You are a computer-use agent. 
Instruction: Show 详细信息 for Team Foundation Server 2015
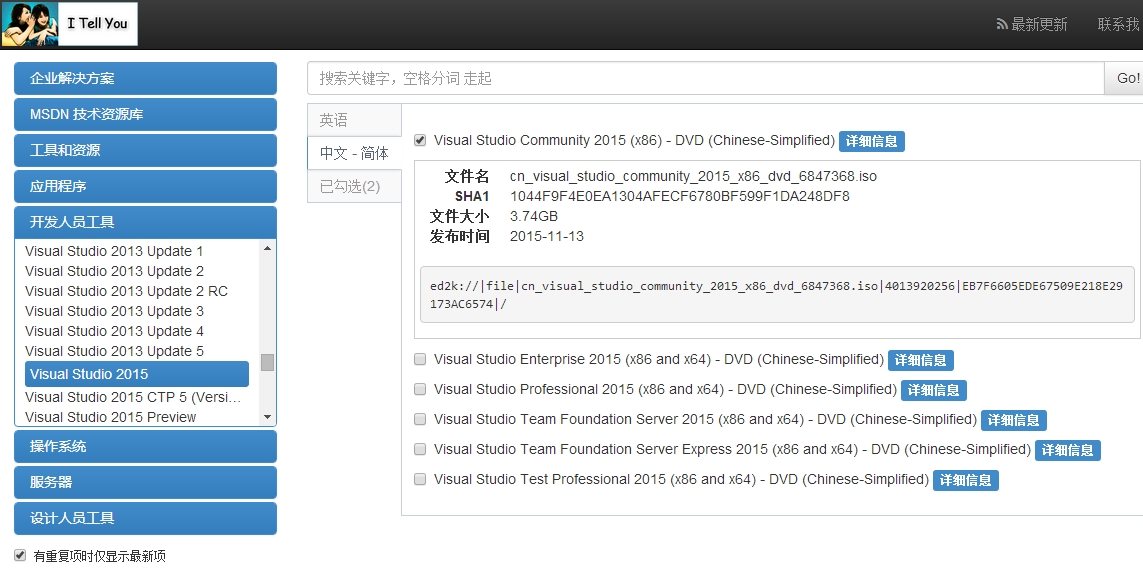tap(1014, 420)
